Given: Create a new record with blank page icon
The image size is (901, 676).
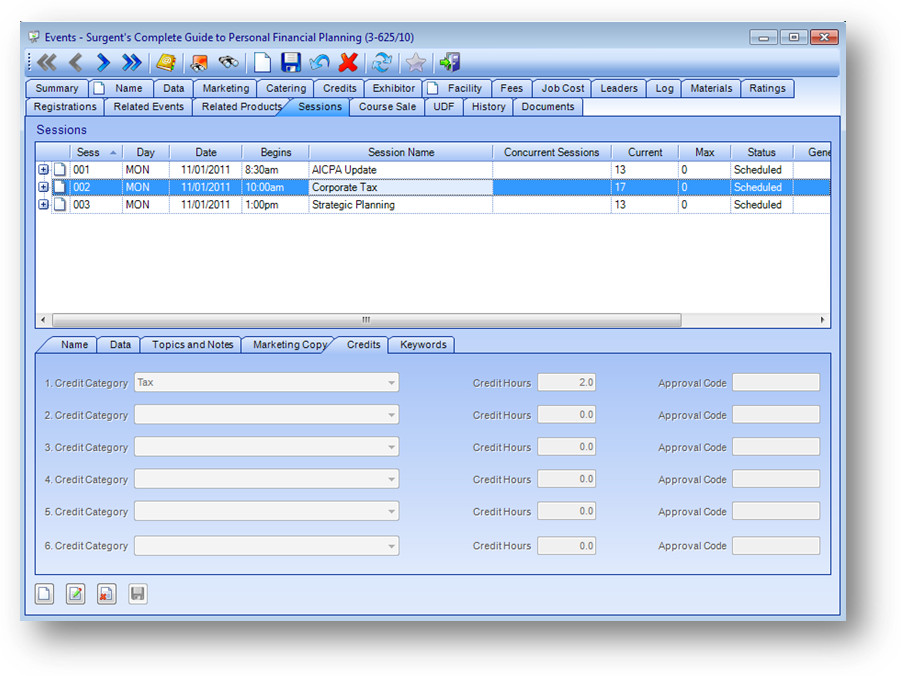Looking at the screenshot, I should pyautogui.click(x=262, y=62).
